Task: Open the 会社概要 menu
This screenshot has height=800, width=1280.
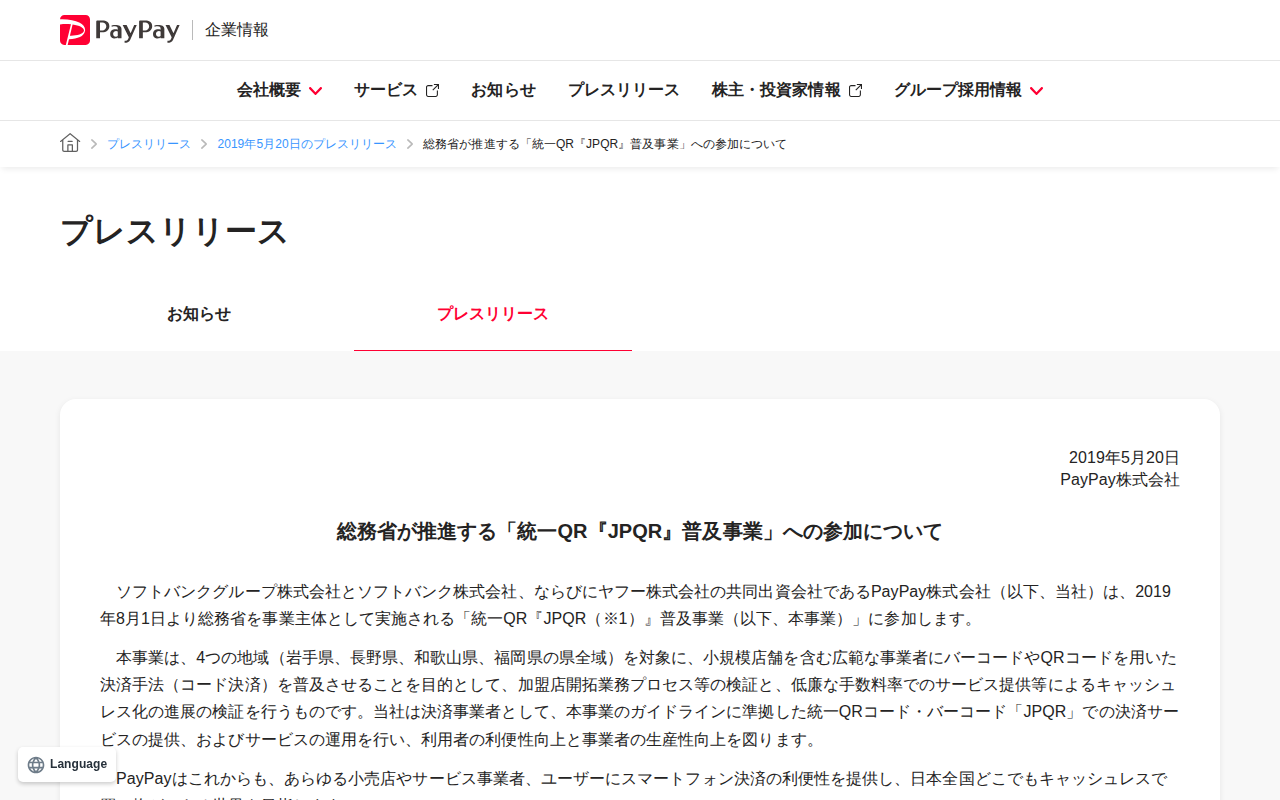Action: [x=279, y=90]
